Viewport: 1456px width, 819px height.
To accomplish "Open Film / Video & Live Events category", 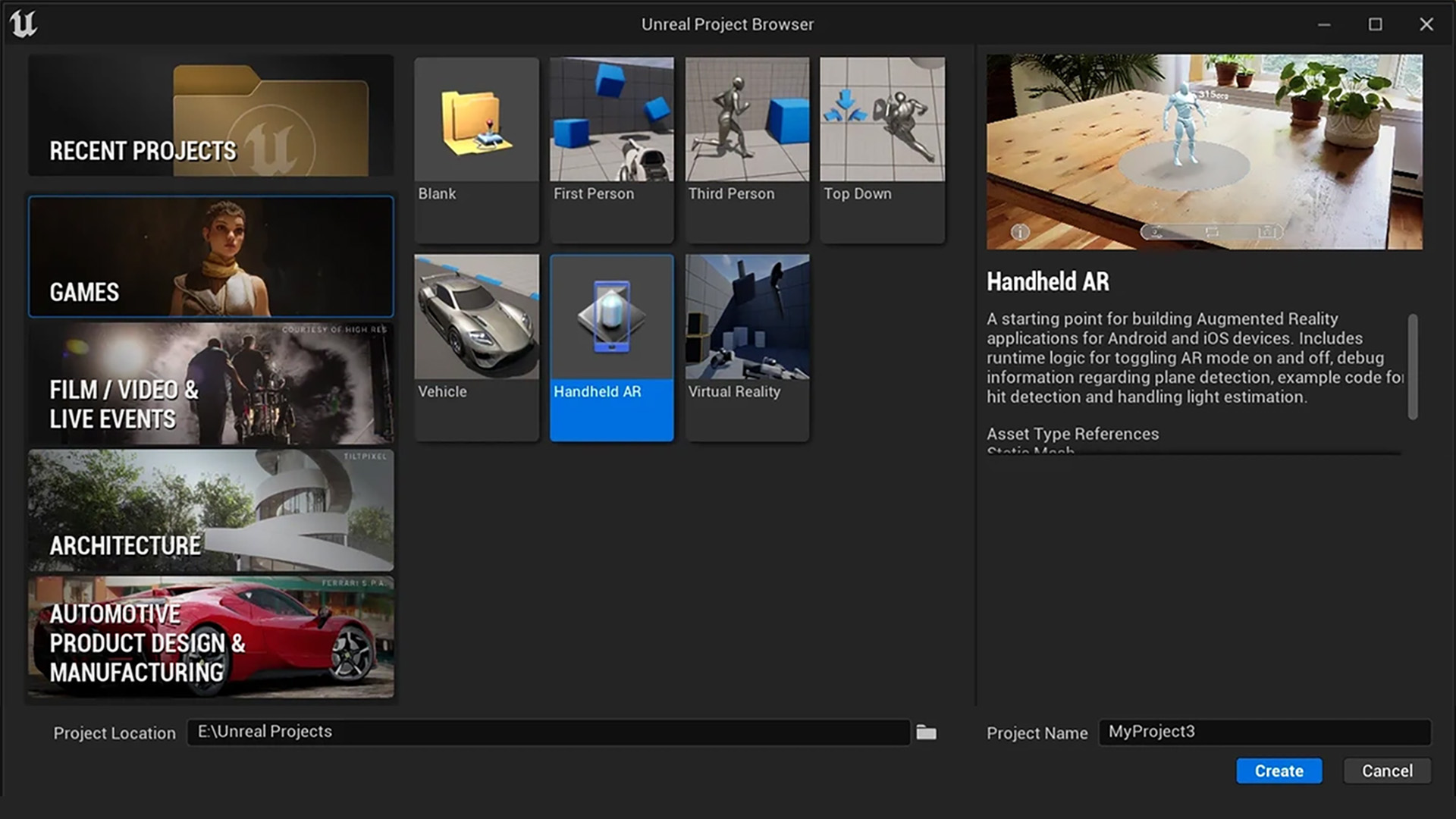I will (211, 384).
